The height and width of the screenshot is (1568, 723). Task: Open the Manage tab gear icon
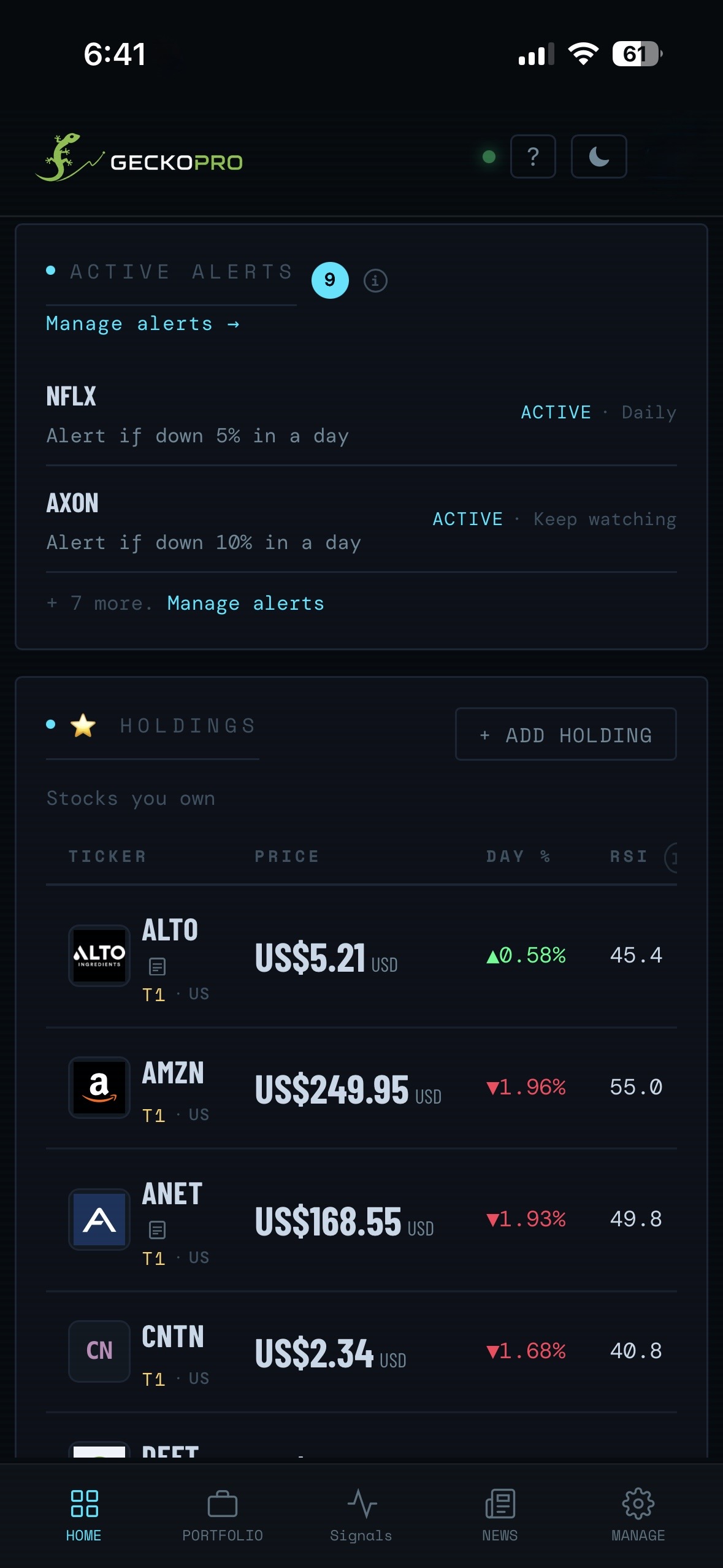(638, 1504)
